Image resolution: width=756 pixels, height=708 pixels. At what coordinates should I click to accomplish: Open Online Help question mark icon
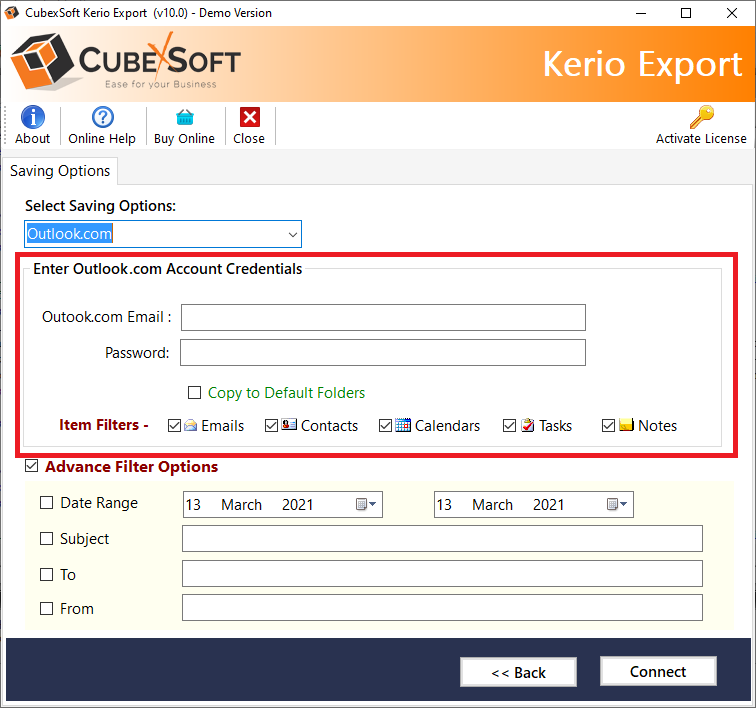tap(103, 117)
